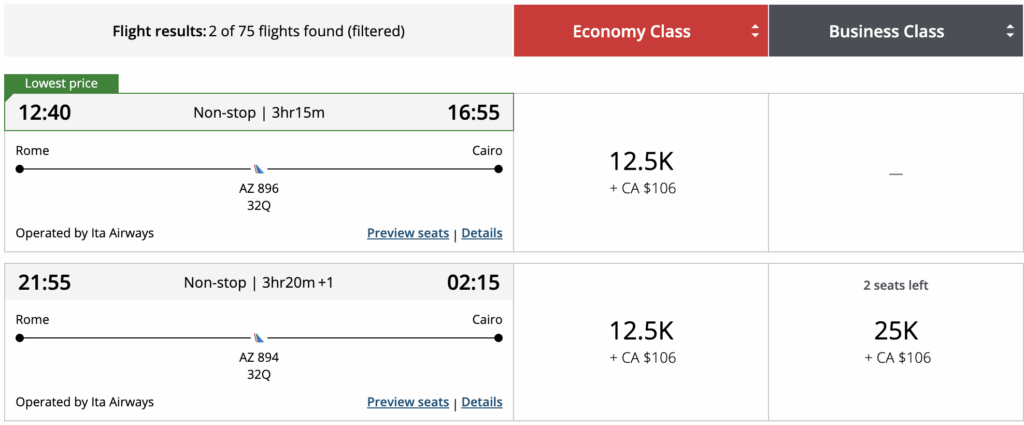Open Preview seats for the 21:55 flight

408,402
